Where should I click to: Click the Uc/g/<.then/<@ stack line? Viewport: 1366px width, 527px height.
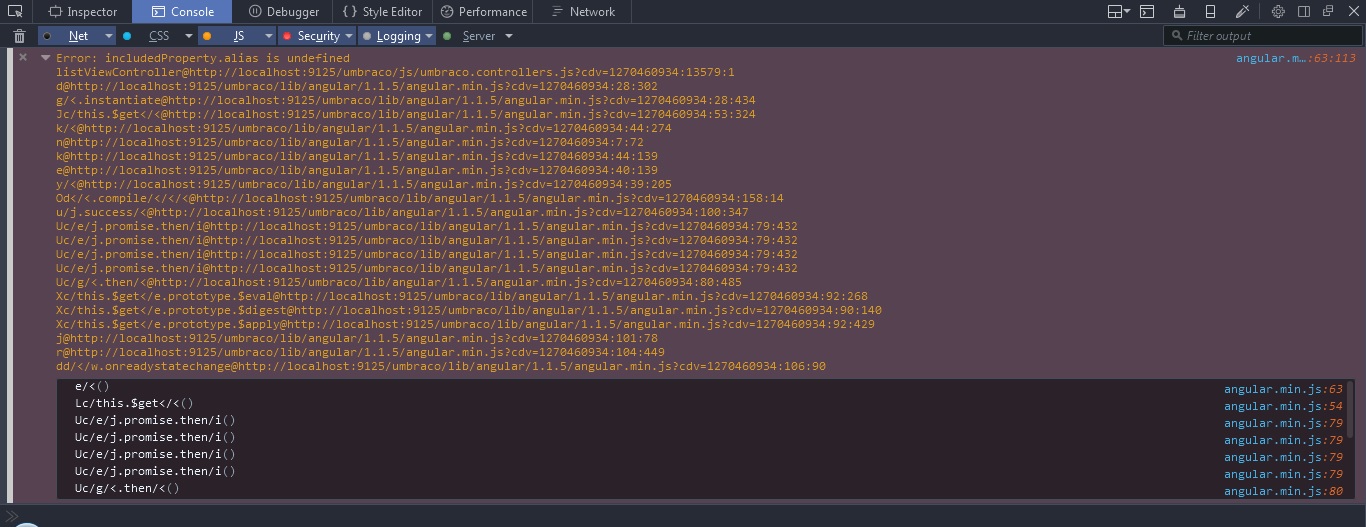coord(399,282)
